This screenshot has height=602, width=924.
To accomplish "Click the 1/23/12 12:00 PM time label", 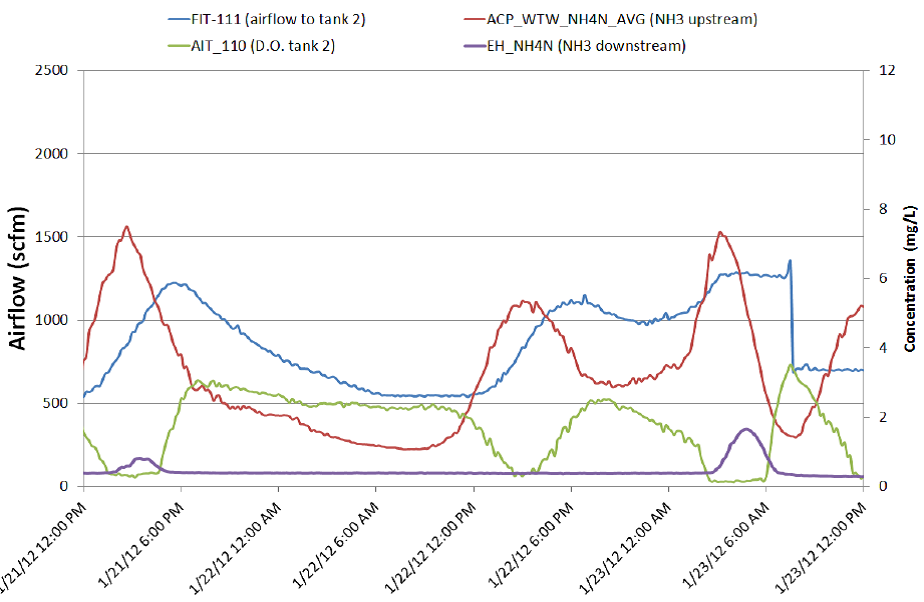I will coord(821,547).
